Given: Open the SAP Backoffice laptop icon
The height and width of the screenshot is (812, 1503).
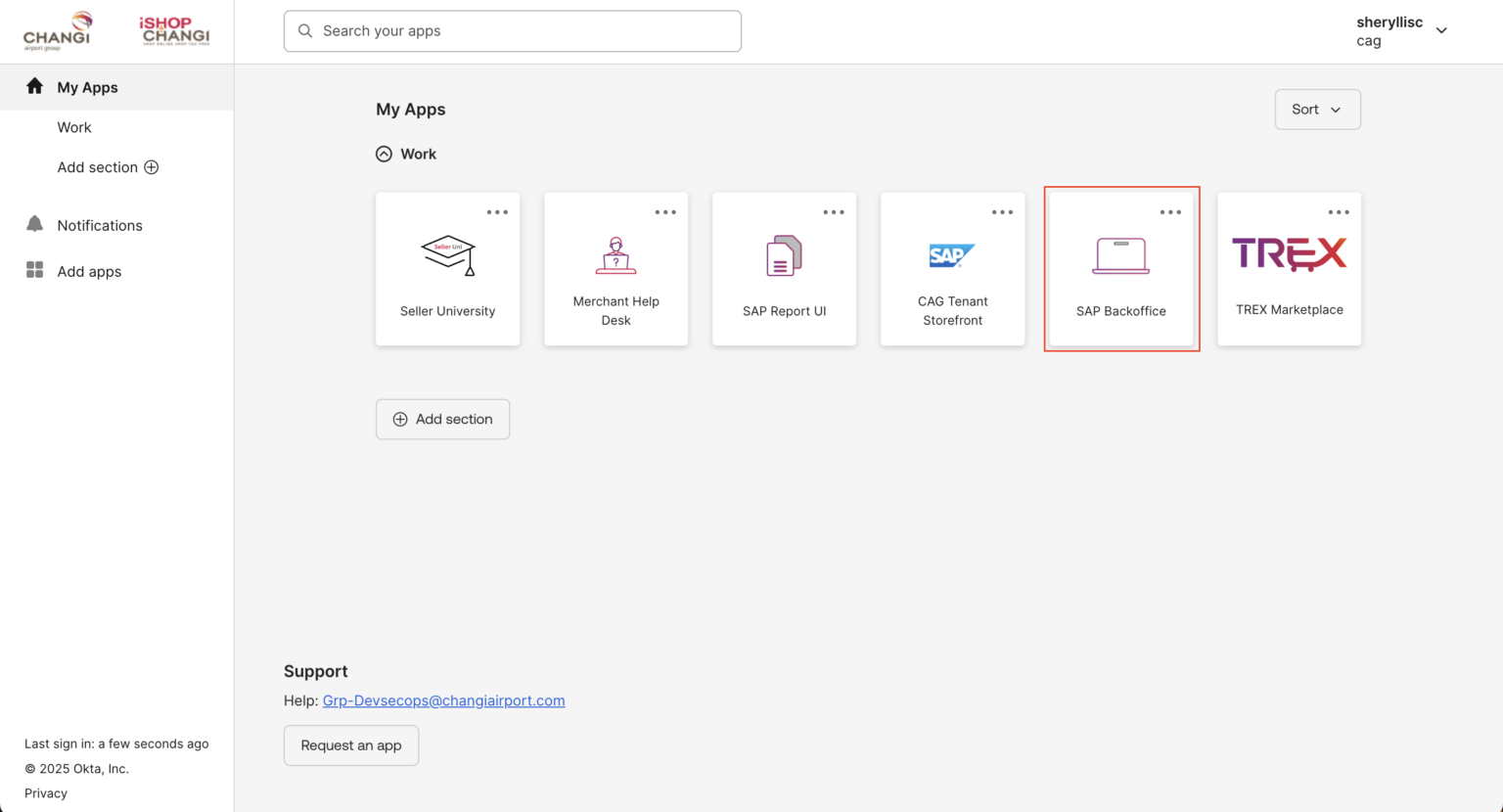Looking at the screenshot, I should [x=1120, y=255].
